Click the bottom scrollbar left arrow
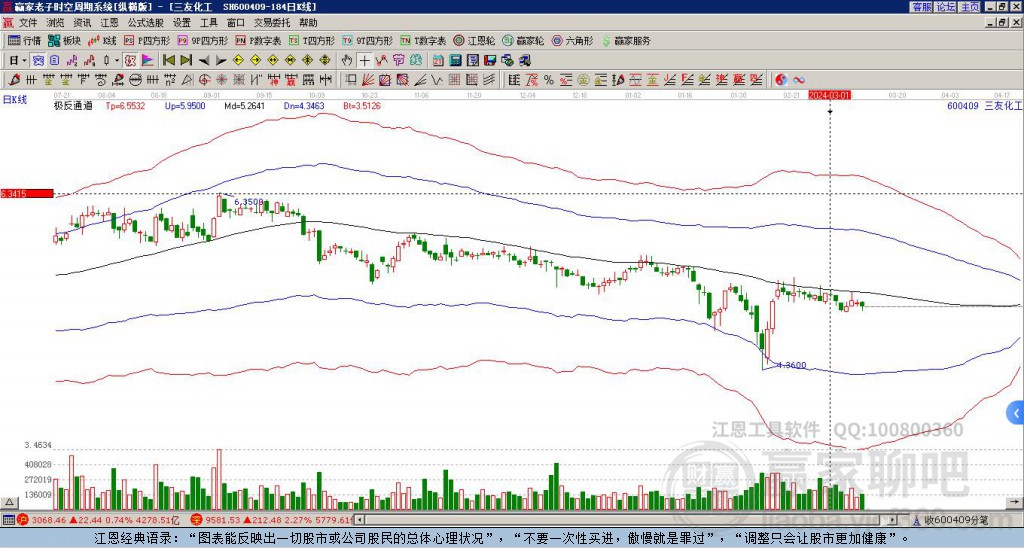Image resolution: width=1024 pixels, height=548 pixels. (359, 520)
